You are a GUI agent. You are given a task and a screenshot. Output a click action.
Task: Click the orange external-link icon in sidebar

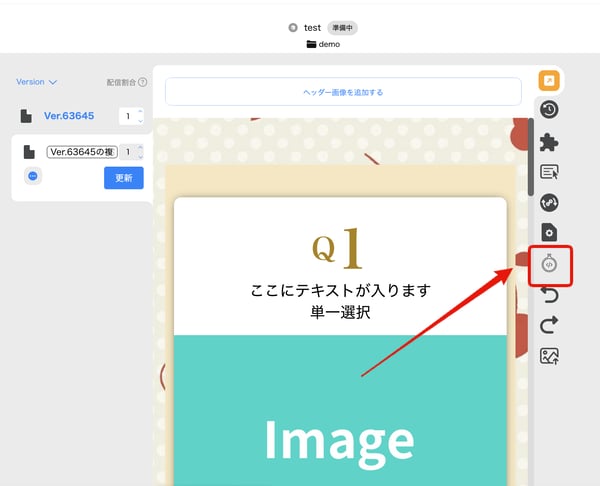click(x=548, y=81)
